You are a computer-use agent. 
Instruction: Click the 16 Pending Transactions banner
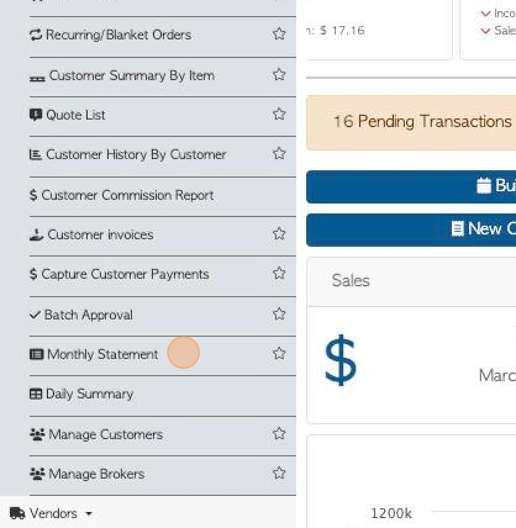[x=411, y=123]
